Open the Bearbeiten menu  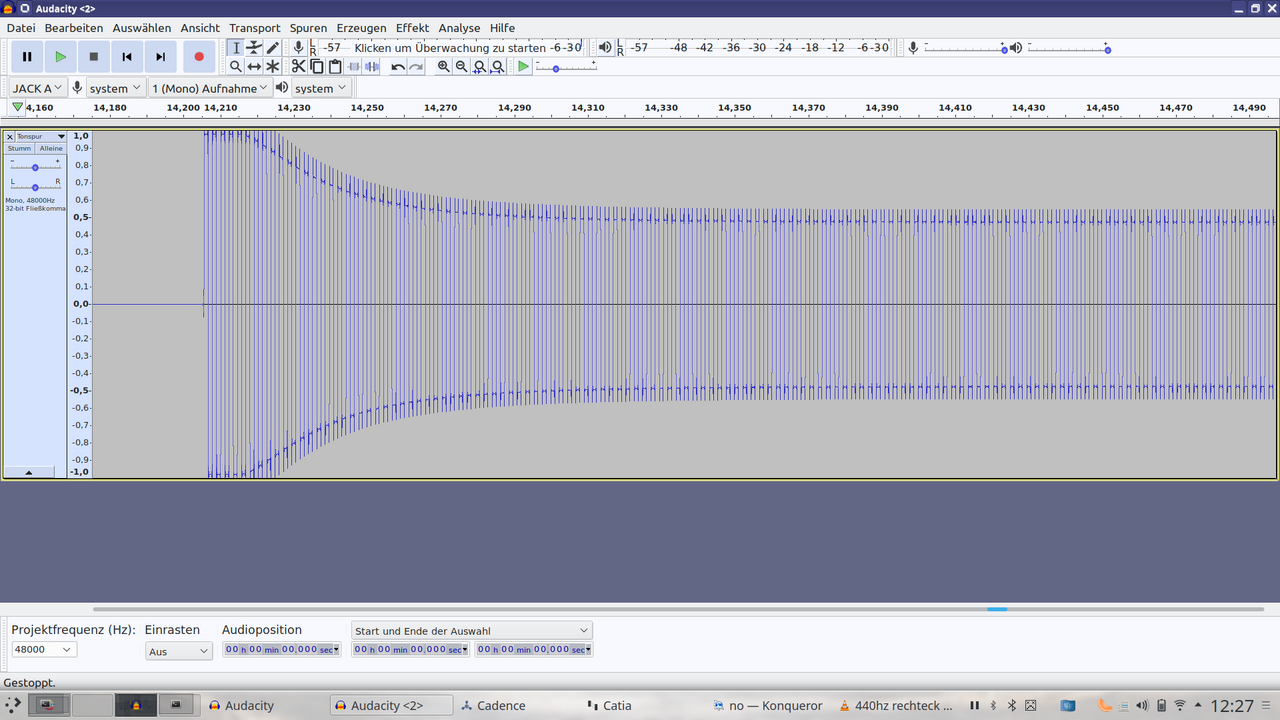pyautogui.click(x=74, y=28)
